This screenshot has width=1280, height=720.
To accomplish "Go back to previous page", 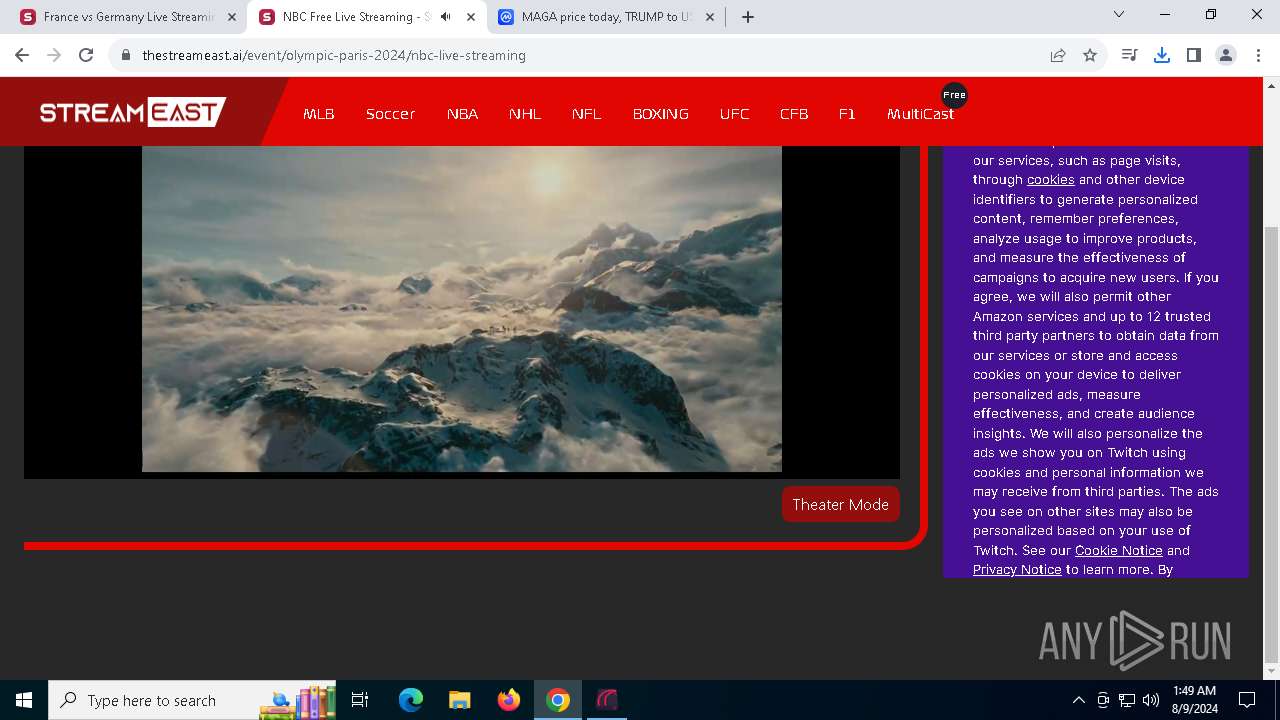I will pyautogui.click(x=22, y=55).
